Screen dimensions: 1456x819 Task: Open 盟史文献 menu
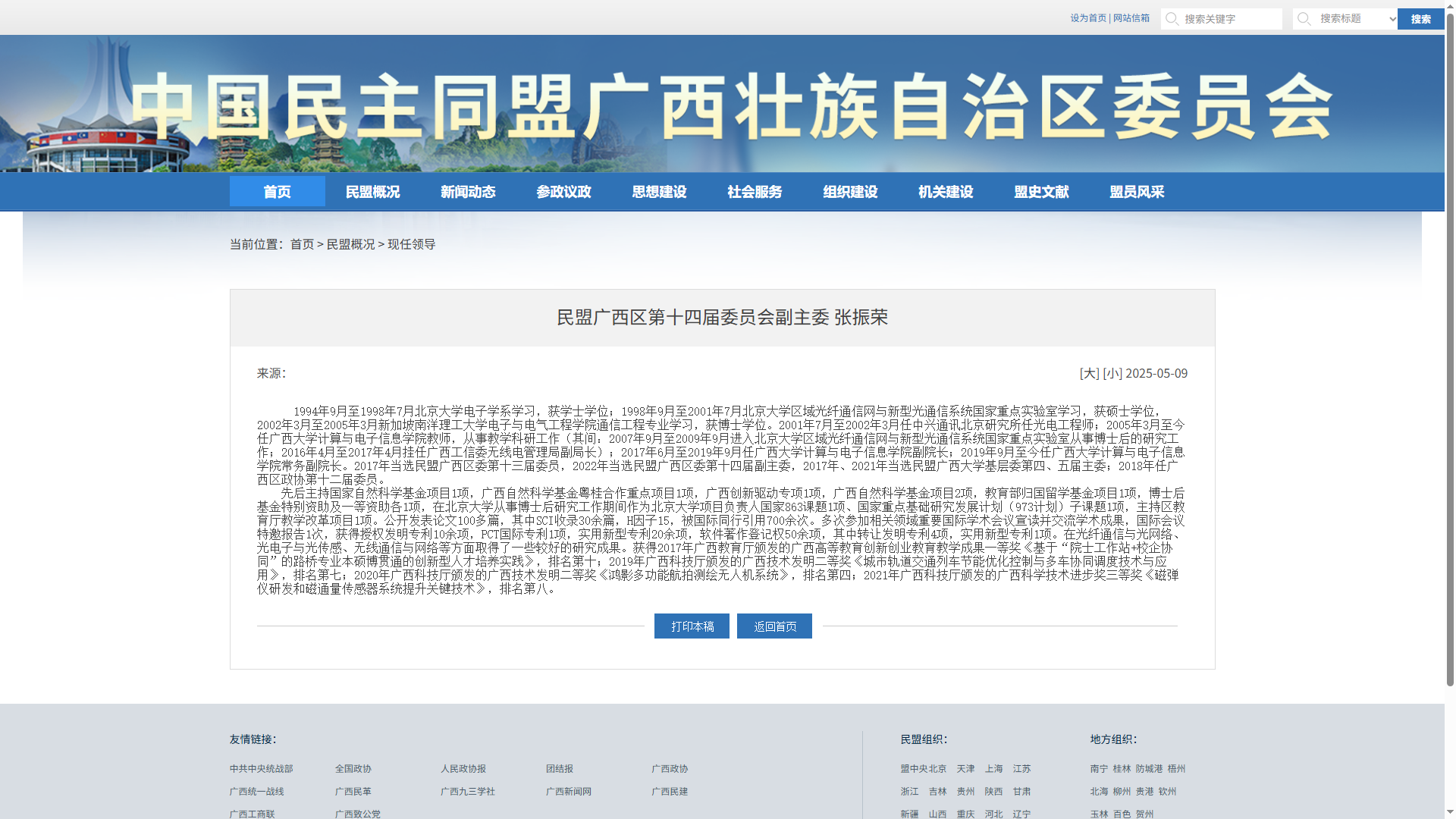[1042, 192]
